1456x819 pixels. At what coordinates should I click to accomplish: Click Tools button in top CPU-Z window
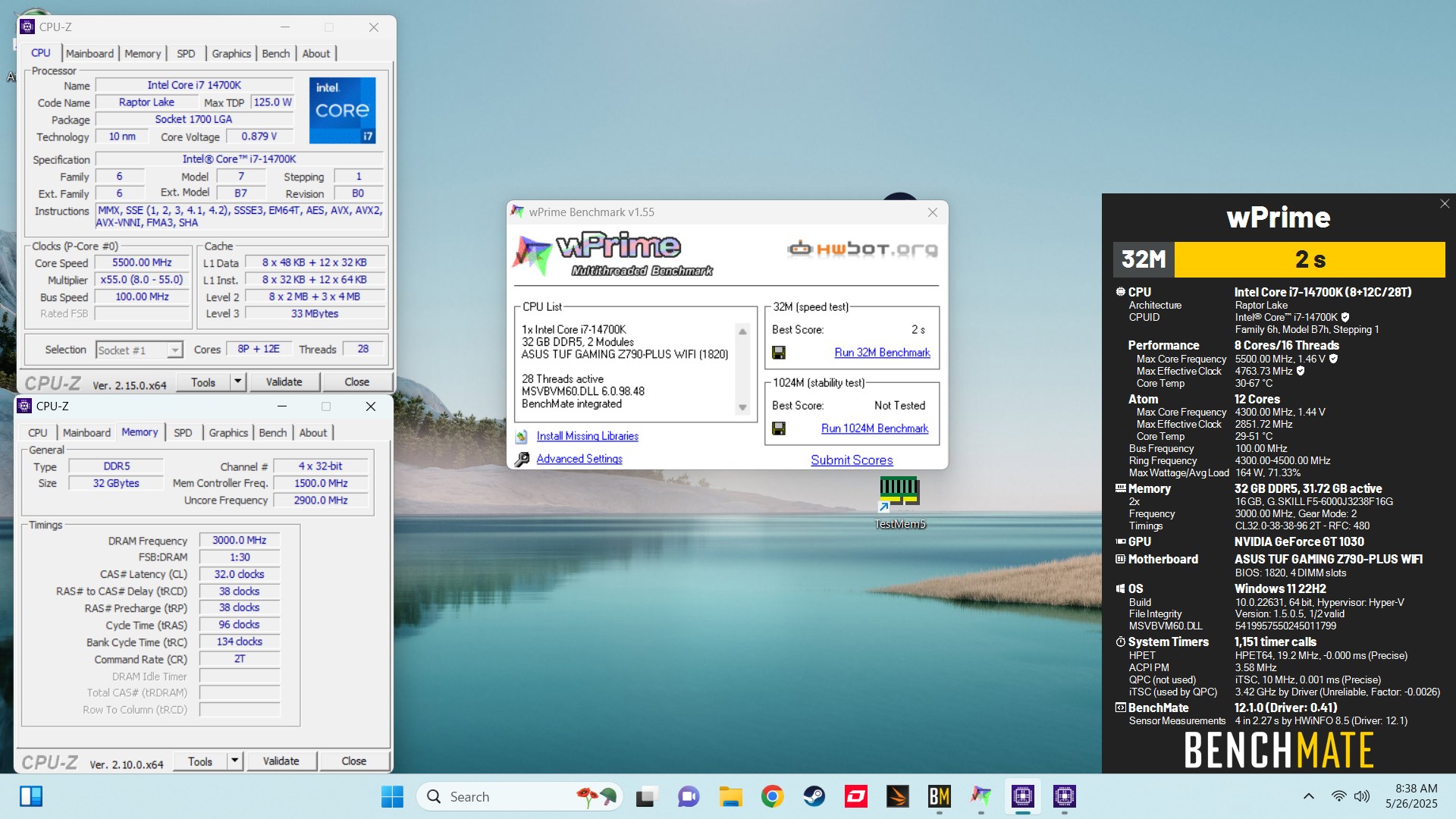coord(203,381)
